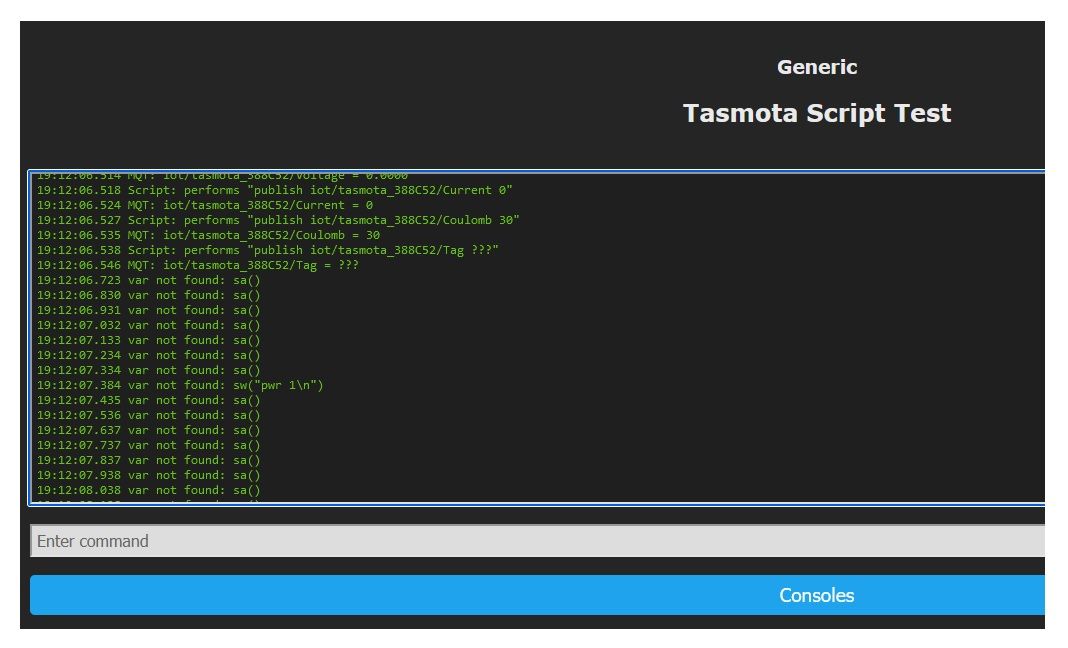The width and height of the screenshot is (1068, 648).
Task: Click log entry 19:12:07.536 var not found
Action: click(x=148, y=415)
